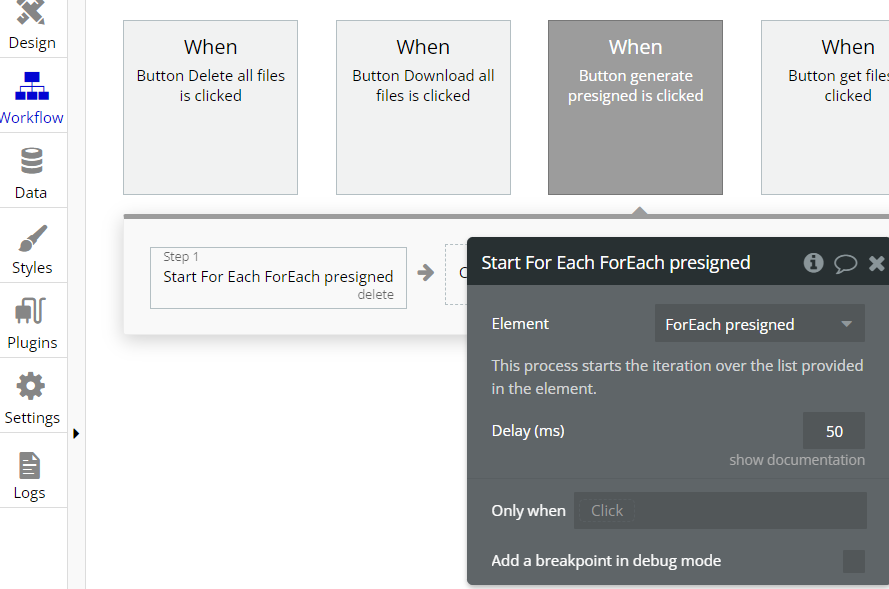
Task: Click the Workflow tab icon
Action: tap(32, 87)
